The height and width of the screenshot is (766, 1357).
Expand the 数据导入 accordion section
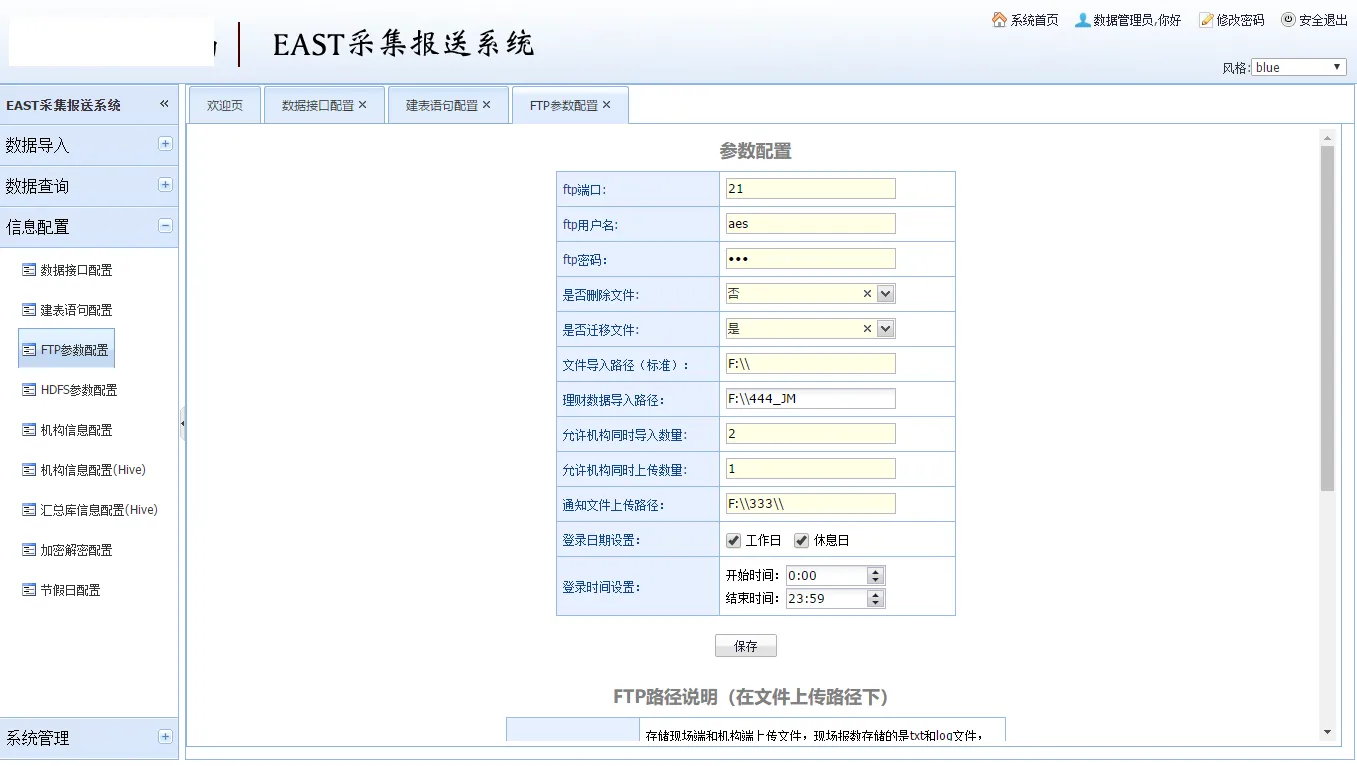tap(165, 144)
